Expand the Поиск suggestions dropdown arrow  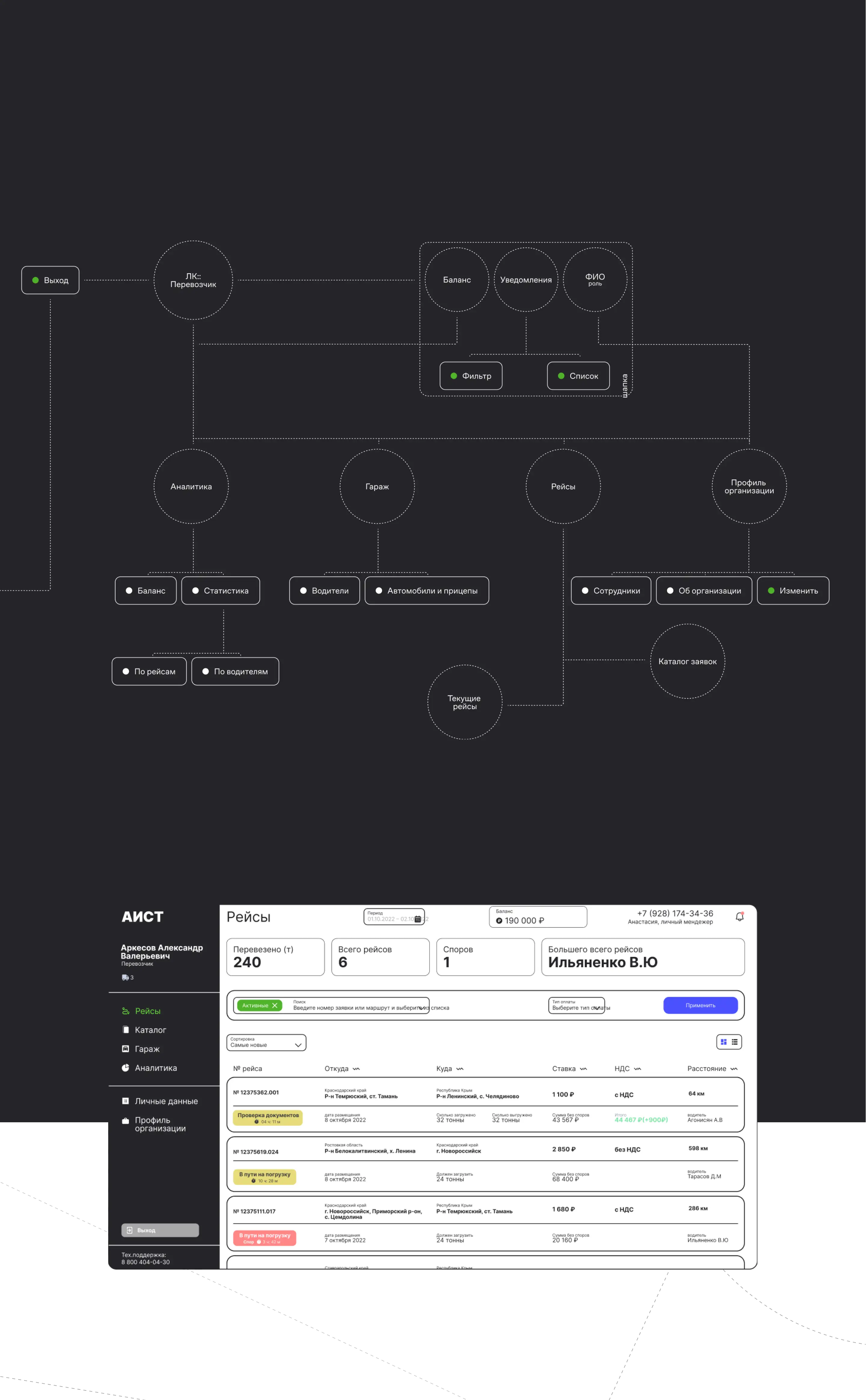pyautogui.click(x=422, y=1008)
